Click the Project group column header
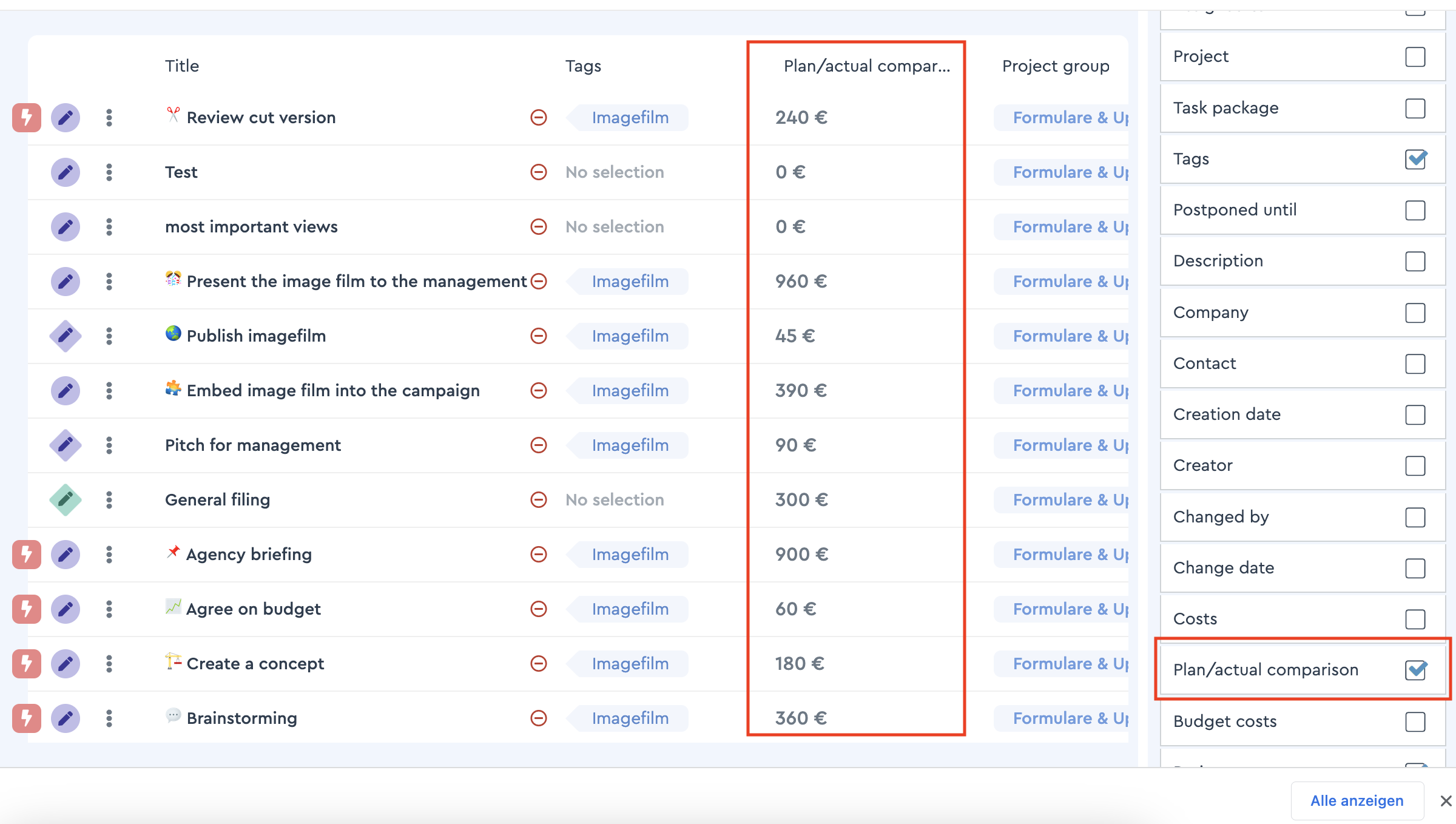 (x=1056, y=66)
